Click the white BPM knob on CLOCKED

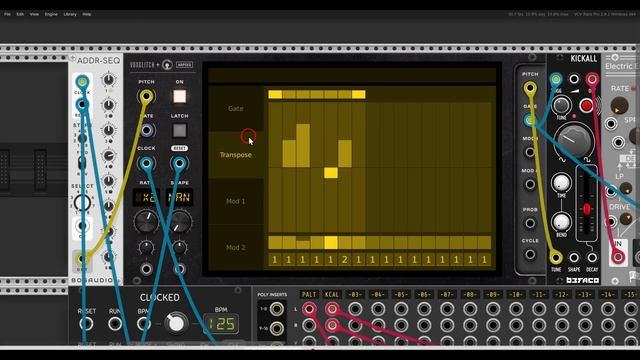176,323
